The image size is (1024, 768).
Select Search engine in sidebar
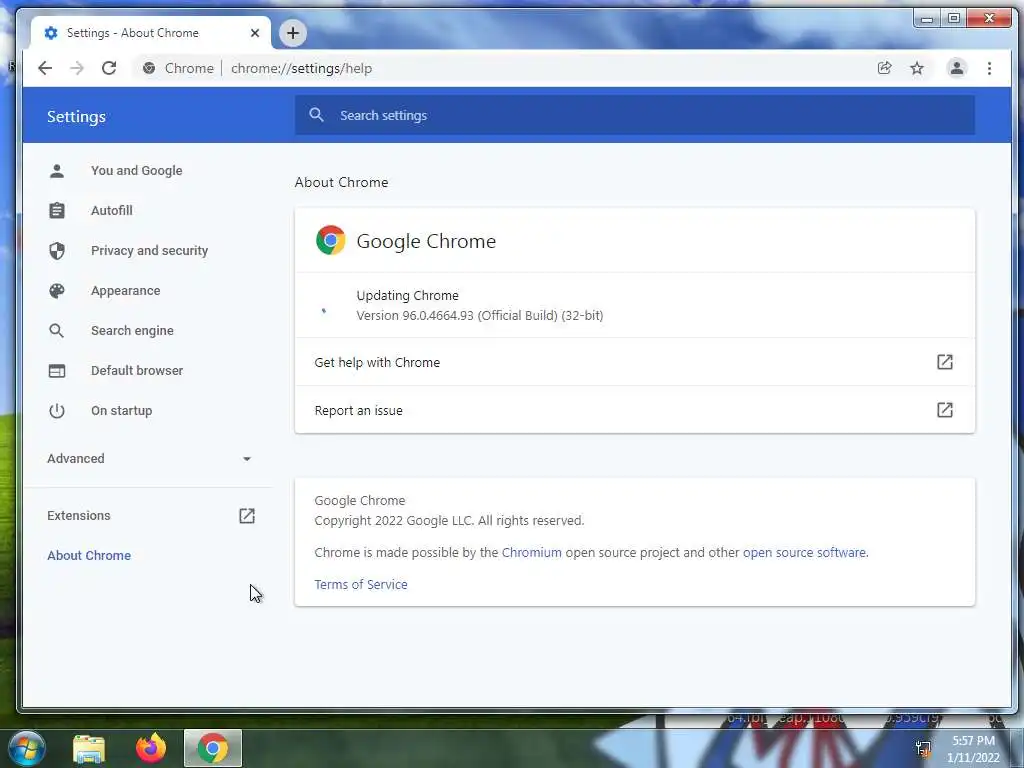(x=133, y=330)
